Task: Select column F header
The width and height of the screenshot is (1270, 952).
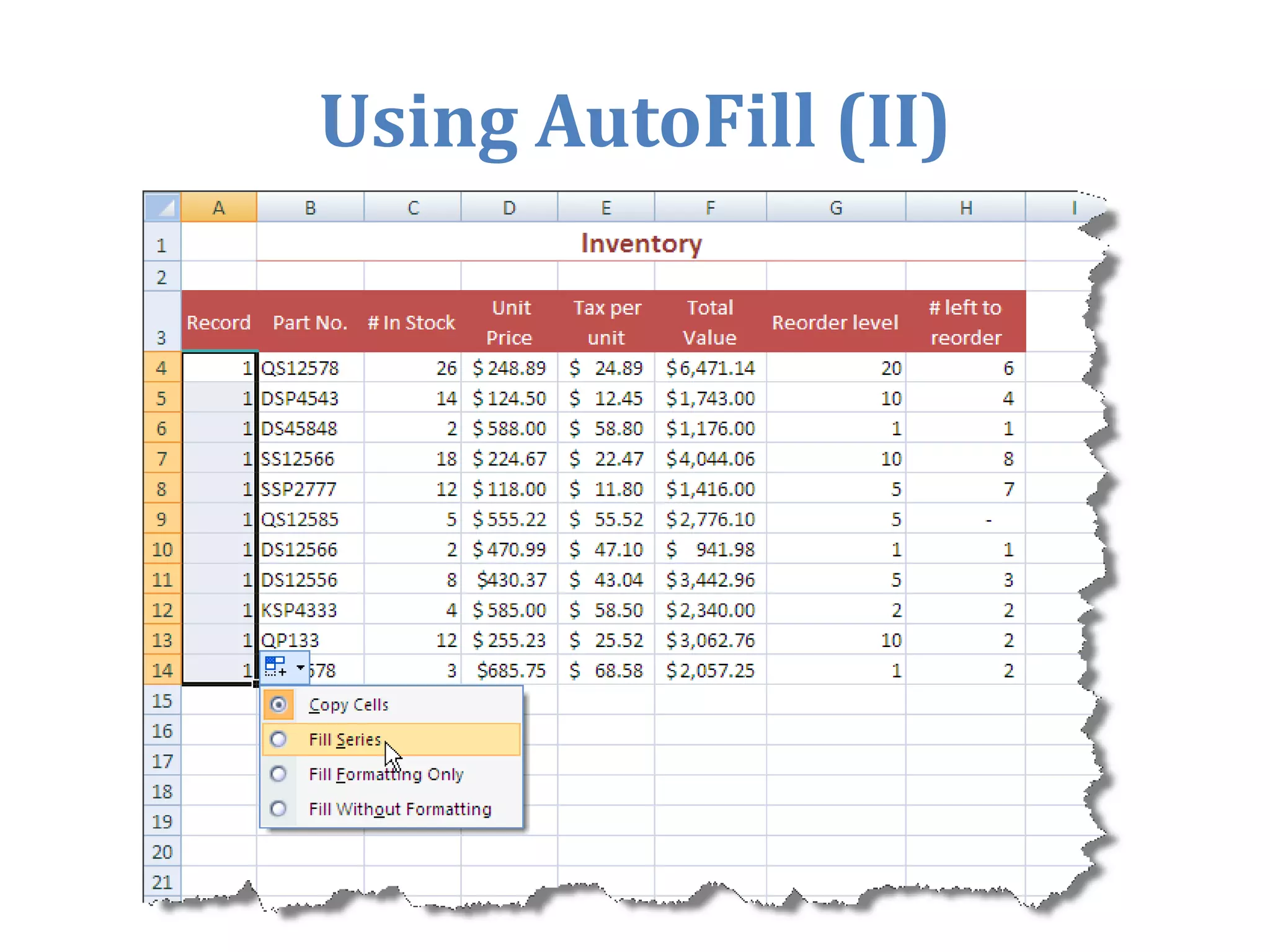Action: pos(711,207)
